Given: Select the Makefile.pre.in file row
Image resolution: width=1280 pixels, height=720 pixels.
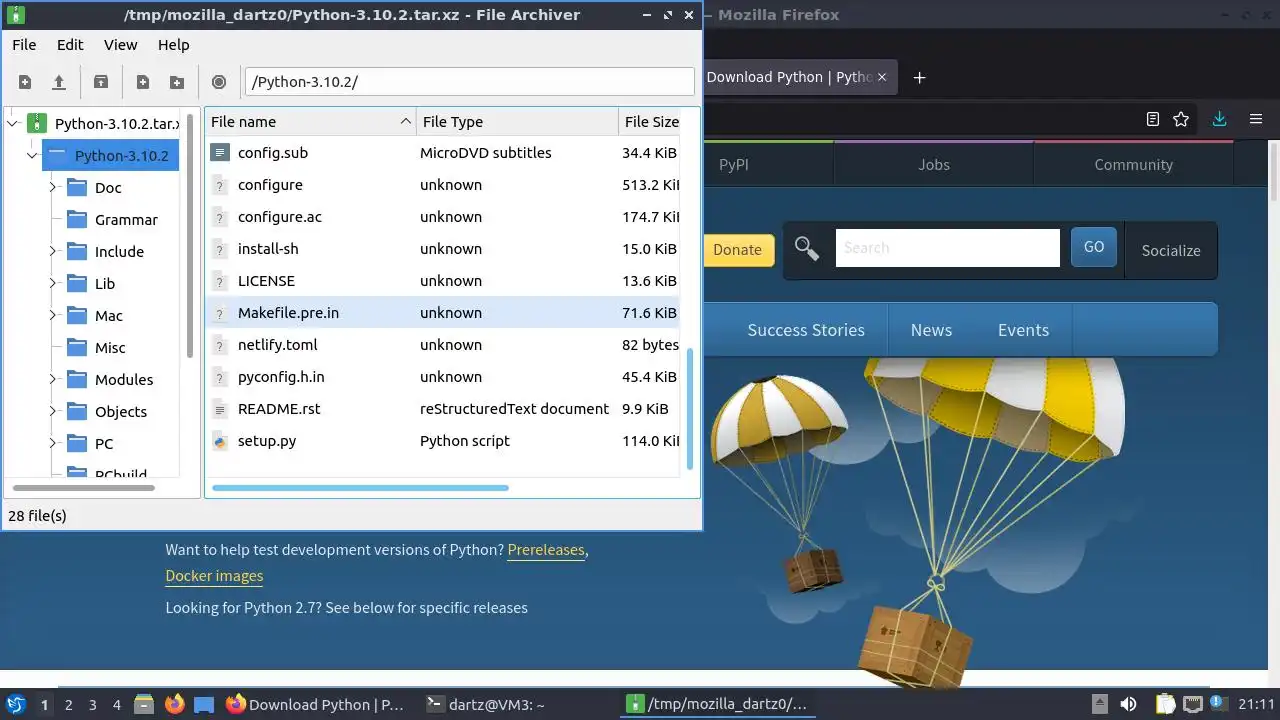Looking at the screenshot, I should tap(442, 313).
